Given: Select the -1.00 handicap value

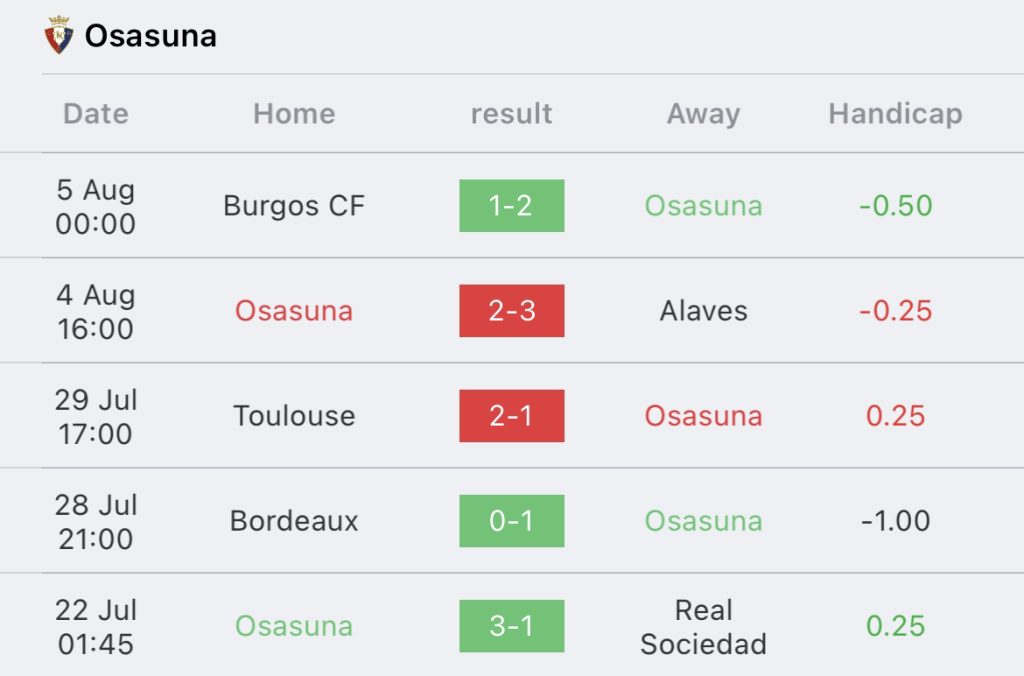Looking at the screenshot, I should click(x=895, y=521).
